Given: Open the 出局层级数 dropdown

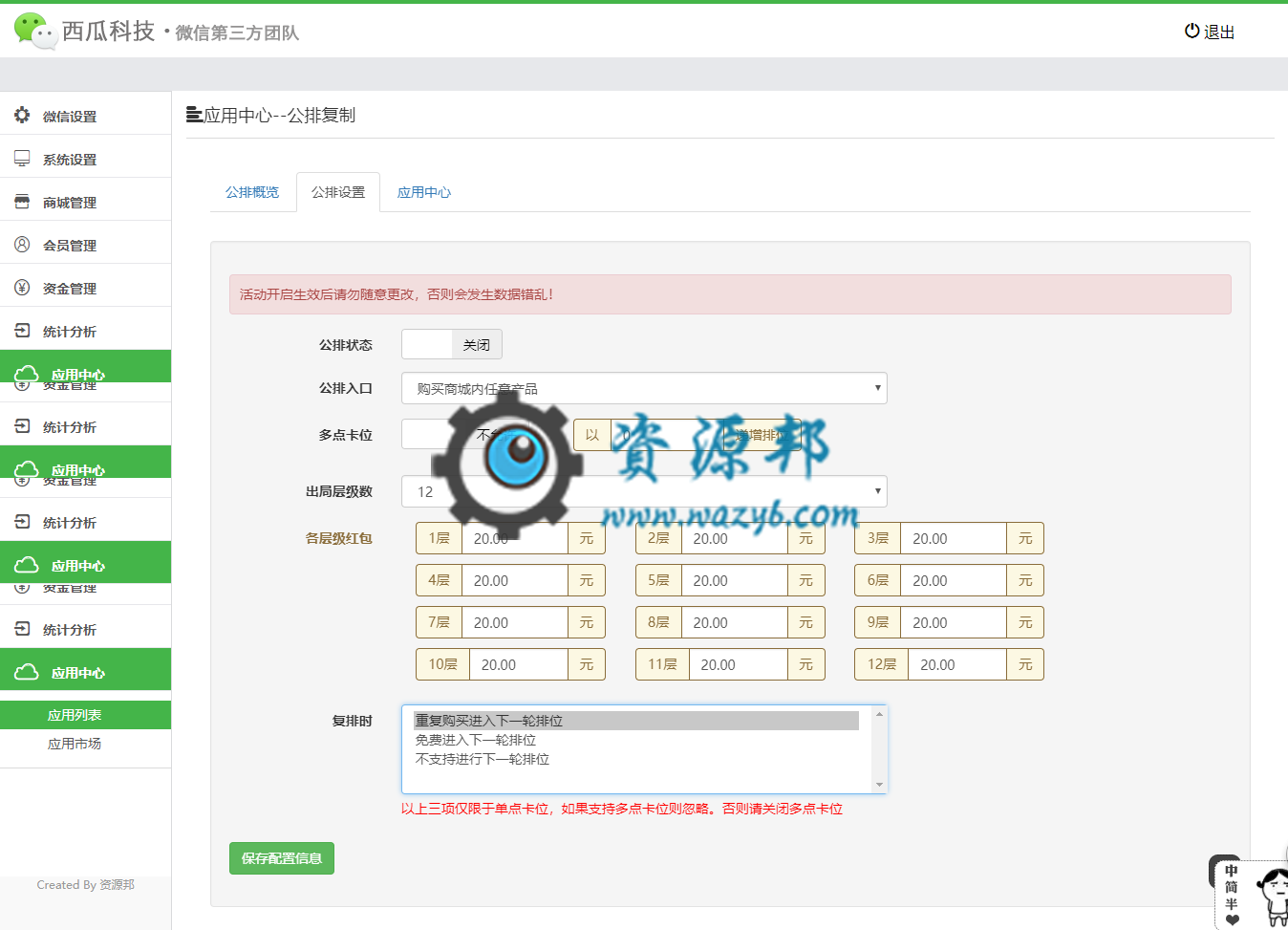Looking at the screenshot, I should coord(644,491).
